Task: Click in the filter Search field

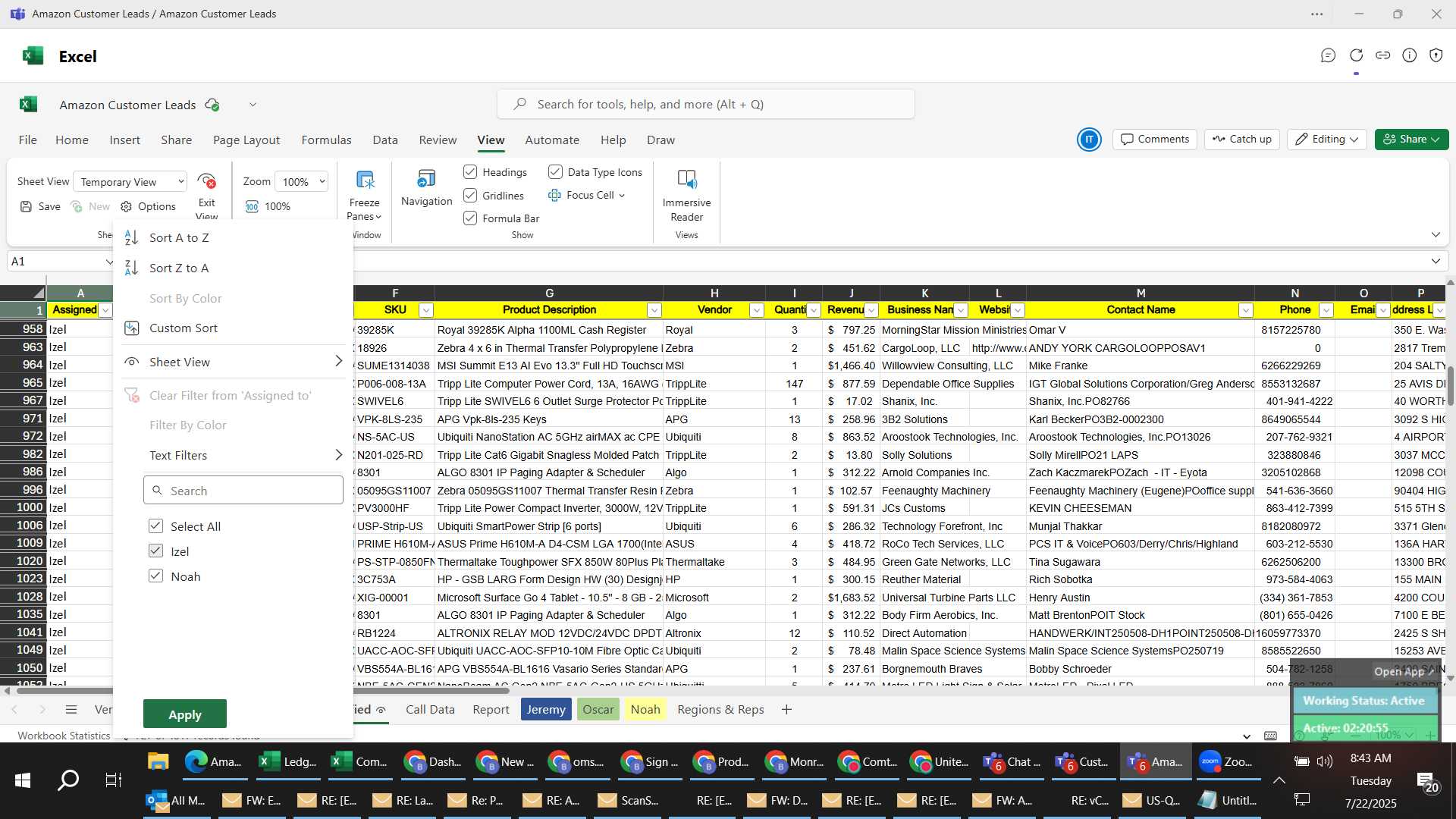Action: (x=243, y=491)
